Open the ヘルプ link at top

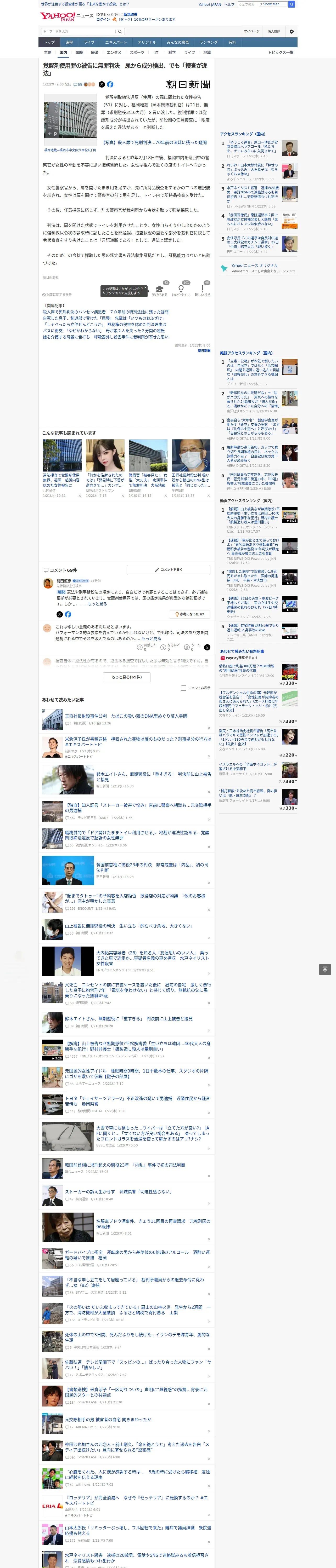pyautogui.click(x=229, y=4)
